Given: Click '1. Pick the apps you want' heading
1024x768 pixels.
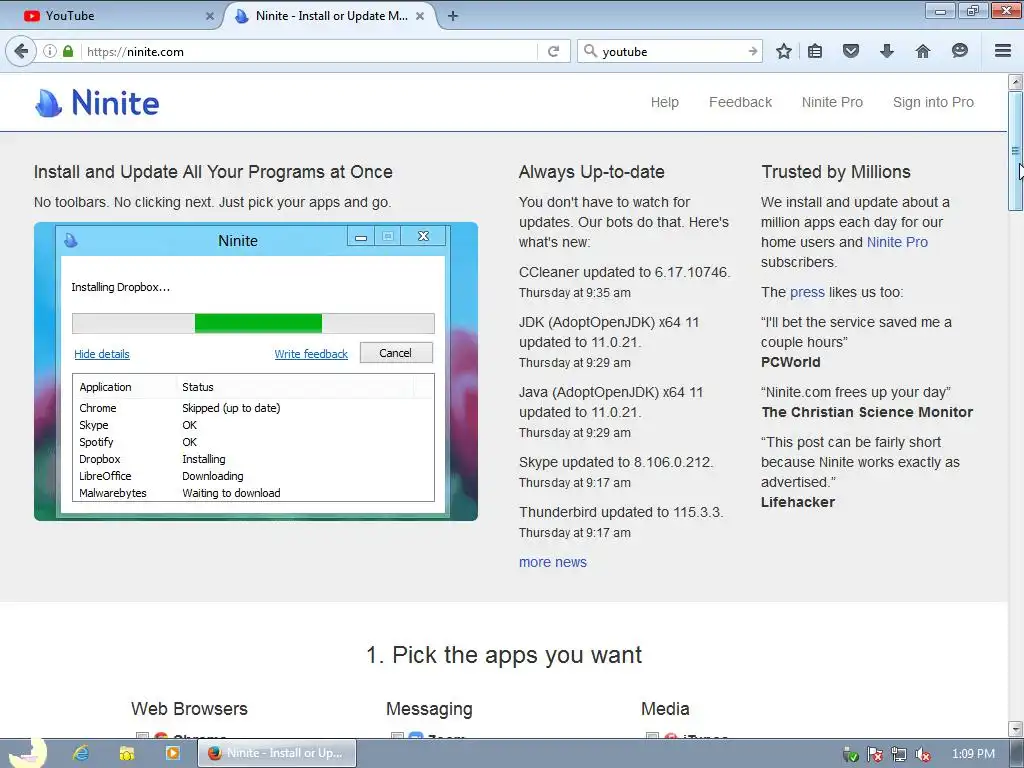Looking at the screenshot, I should (x=504, y=654).
